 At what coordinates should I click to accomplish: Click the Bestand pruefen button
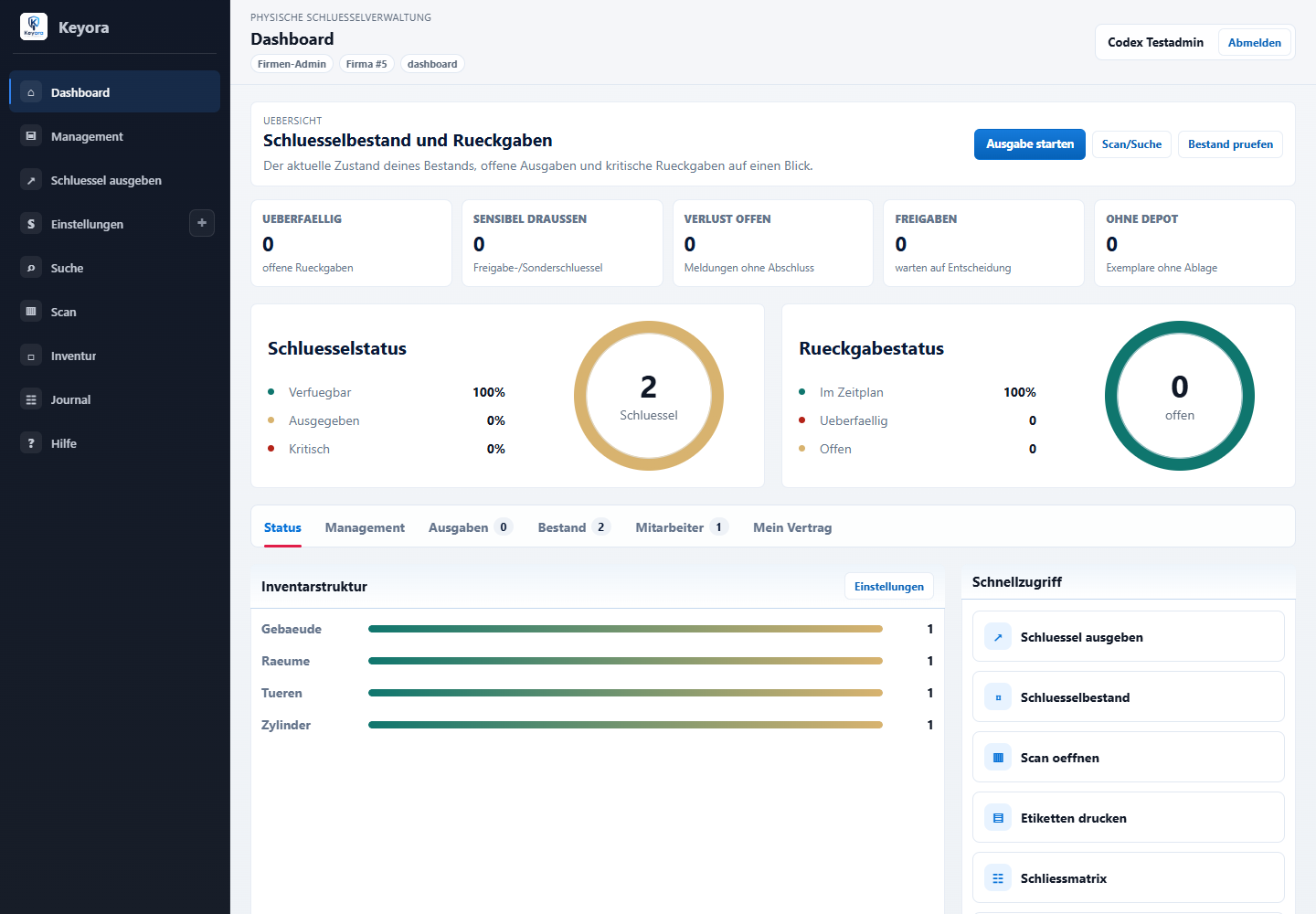1230,144
